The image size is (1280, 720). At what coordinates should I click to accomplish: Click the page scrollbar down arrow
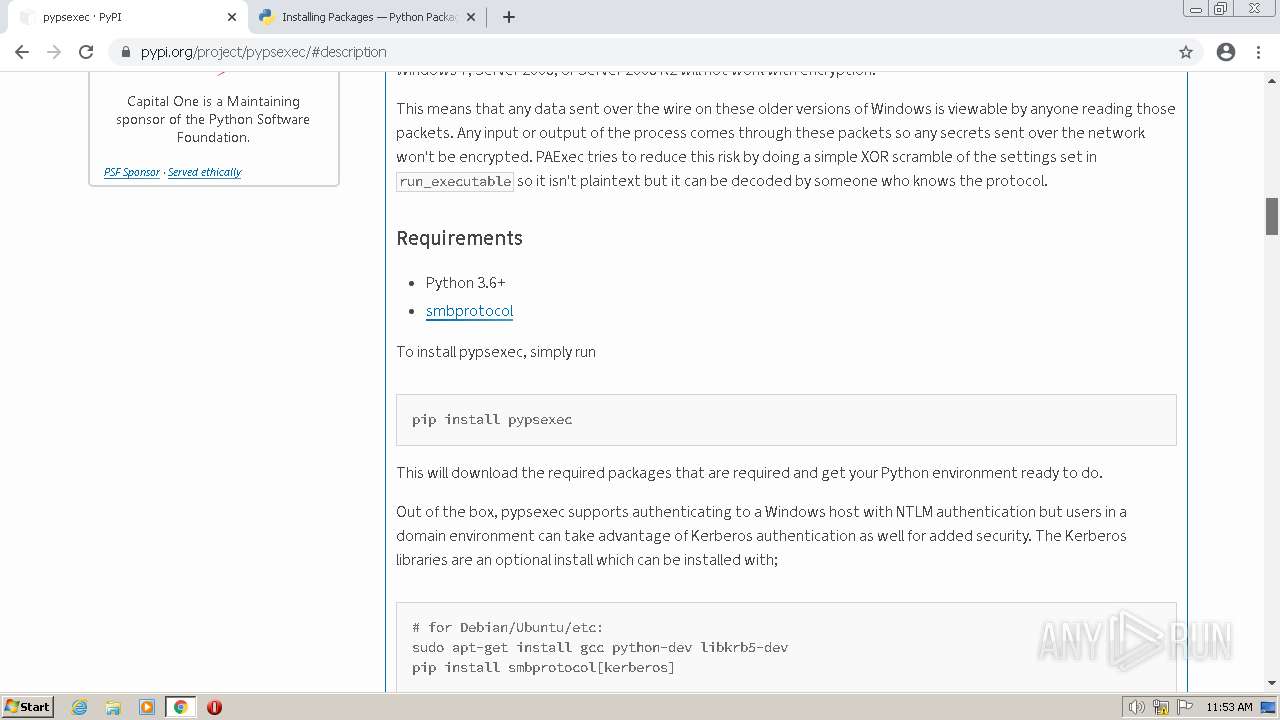click(x=1272, y=683)
